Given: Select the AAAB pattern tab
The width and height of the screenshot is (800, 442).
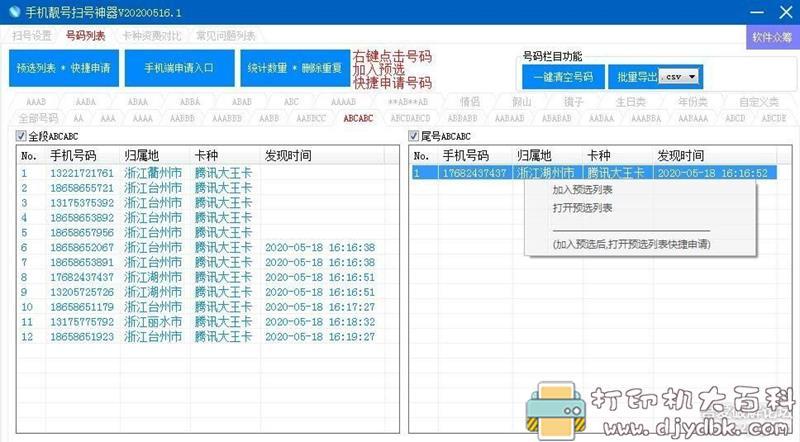Looking at the screenshot, I should tap(36, 102).
